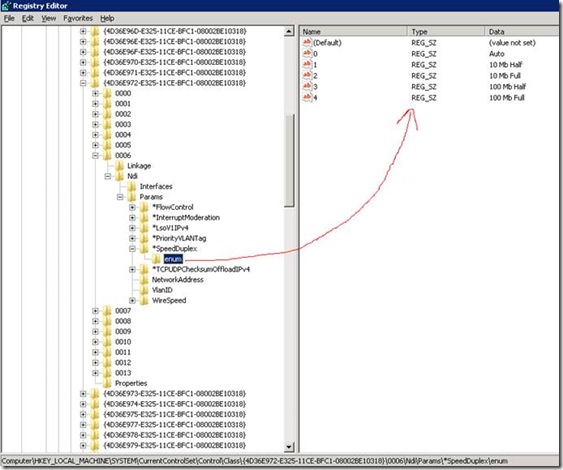Select the {4D36E96F-E325-11CE-BFC1-08002BE10318} key
The image size is (563, 470).
tap(175, 52)
